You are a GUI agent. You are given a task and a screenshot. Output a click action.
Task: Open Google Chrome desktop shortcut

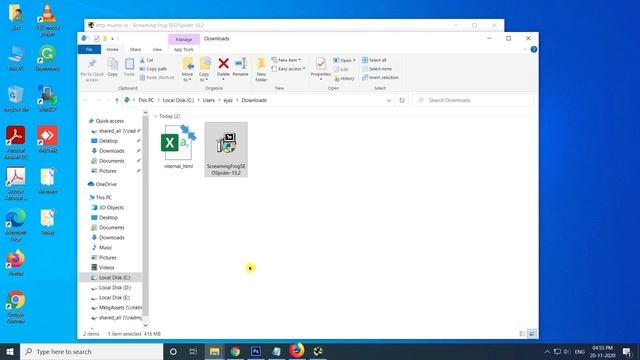tap(16, 307)
